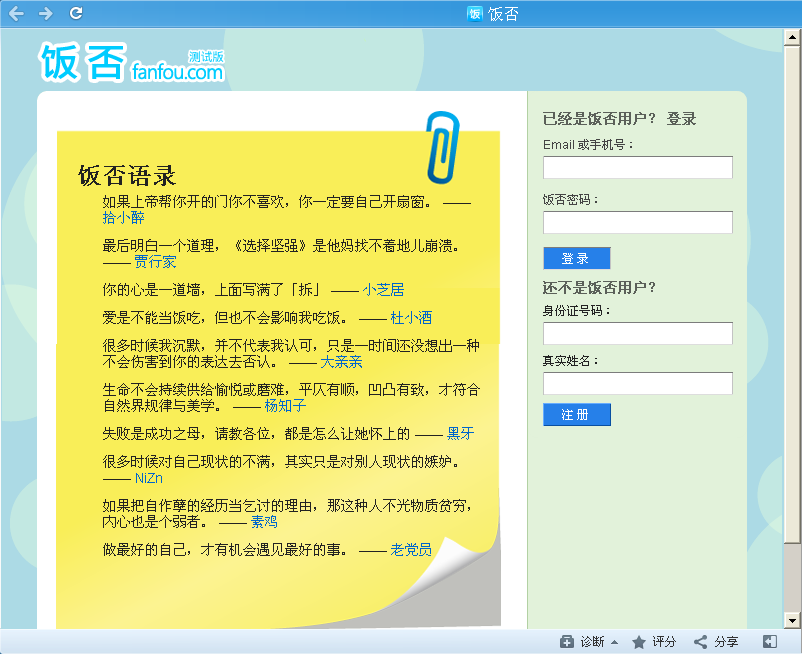Click the 身份证号码 label

click(576, 310)
